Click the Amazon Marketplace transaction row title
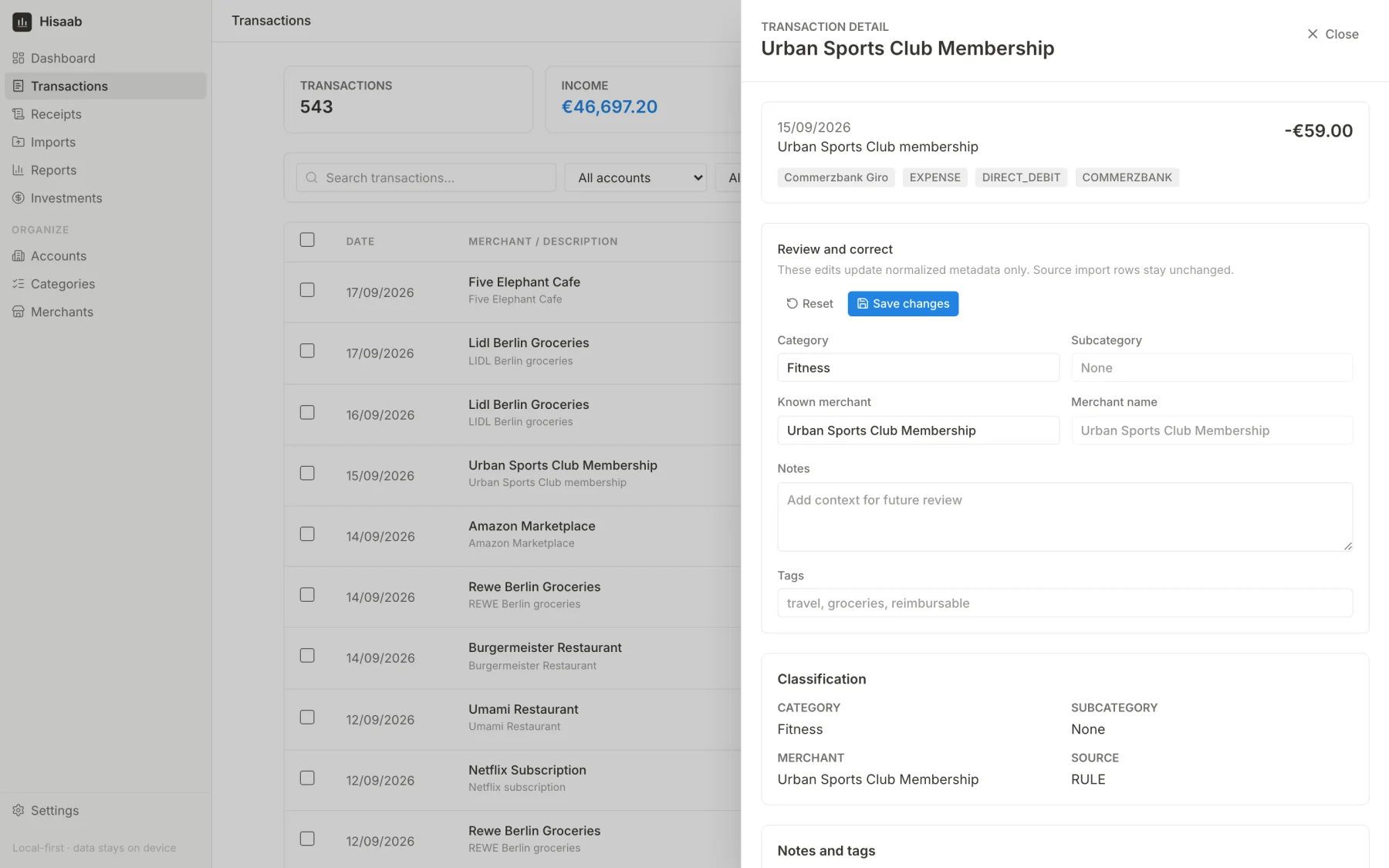Viewport: 1389px width, 868px height. click(532, 526)
